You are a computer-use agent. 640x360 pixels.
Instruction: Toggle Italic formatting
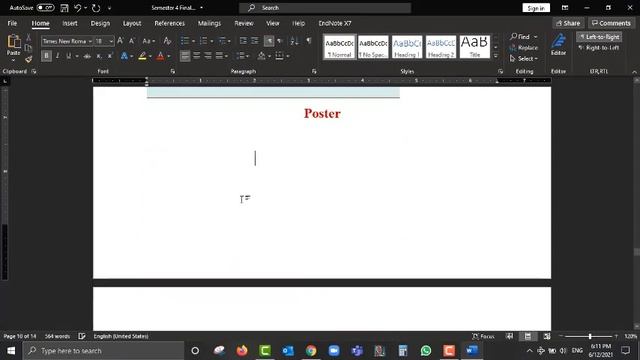pos(58,56)
